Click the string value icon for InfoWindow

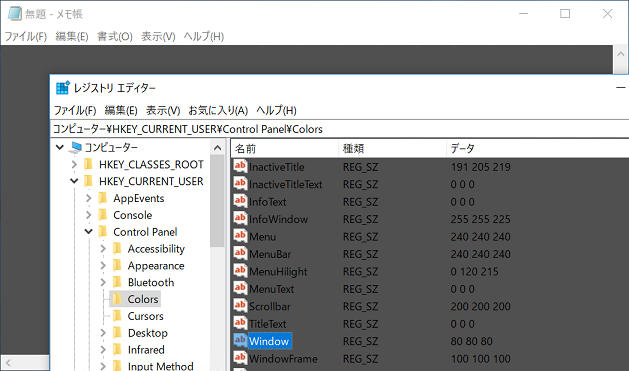240,219
